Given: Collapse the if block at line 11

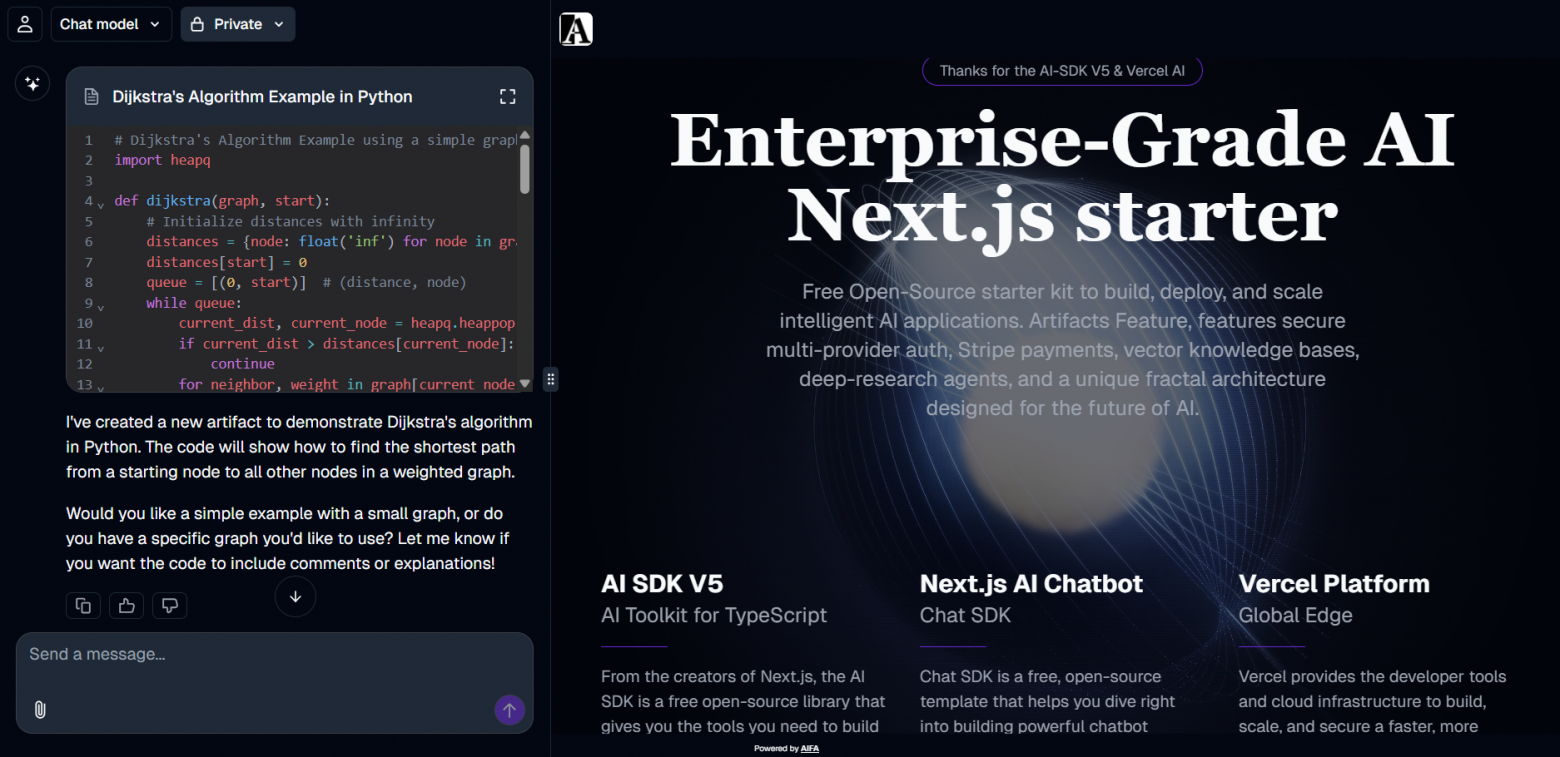Looking at the screenshot, I should click(101, 347).
